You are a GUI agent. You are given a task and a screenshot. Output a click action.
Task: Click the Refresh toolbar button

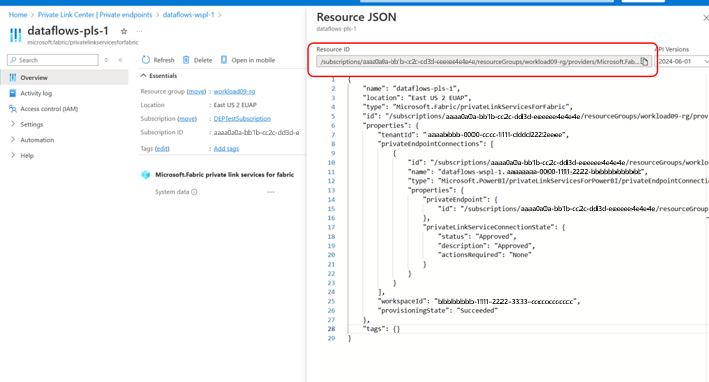pyautogui.click(x=158, y=60)
